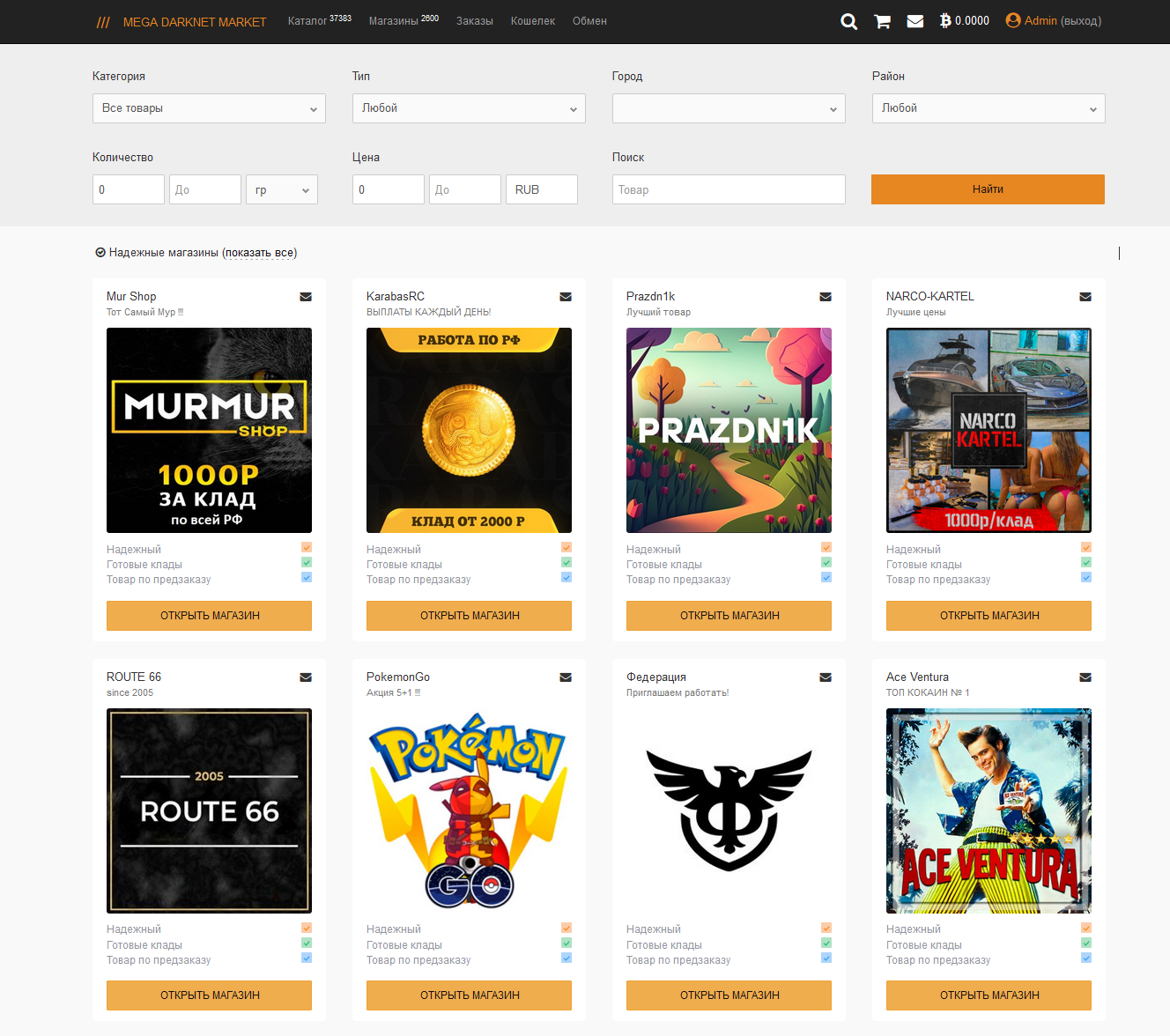This screenshot has height=1036, width=1170.
Task: Click the Admin user profile icon
Action: [x=1011, y=20]
